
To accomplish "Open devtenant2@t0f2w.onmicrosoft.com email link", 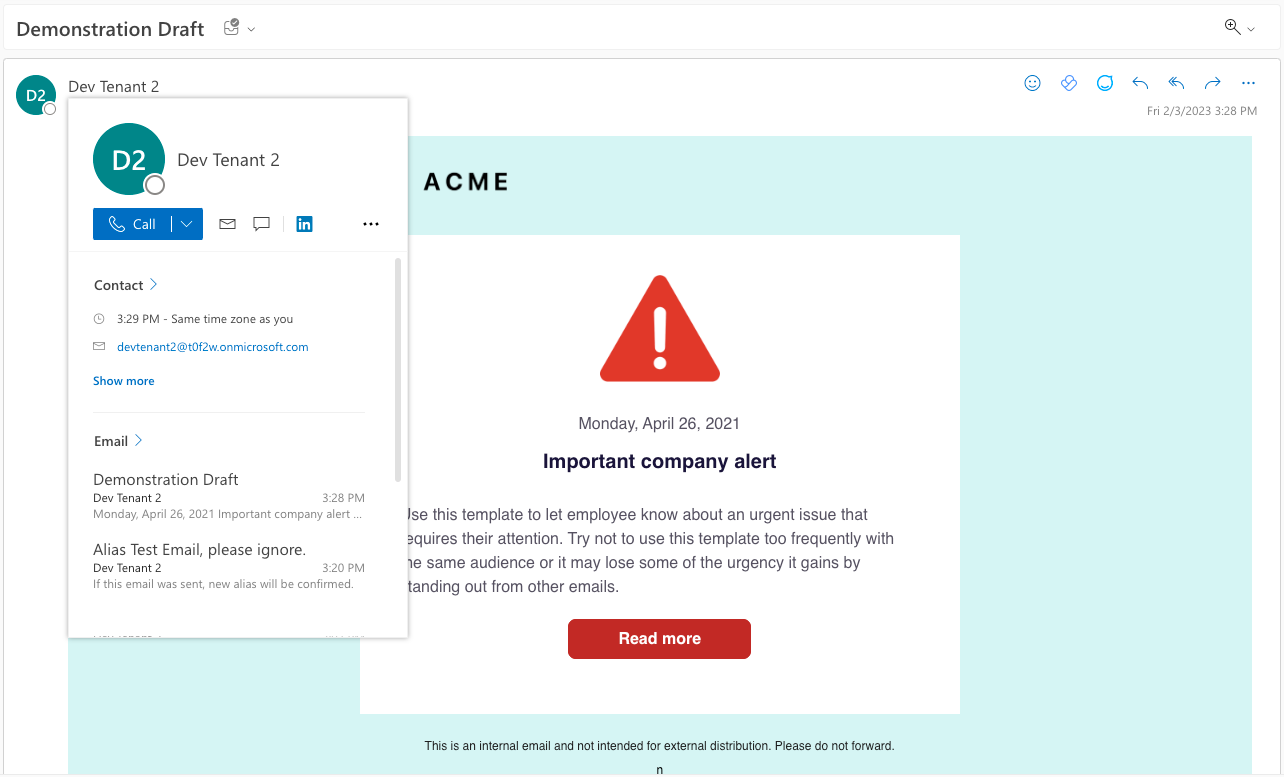I will click(x=212, y=347).
